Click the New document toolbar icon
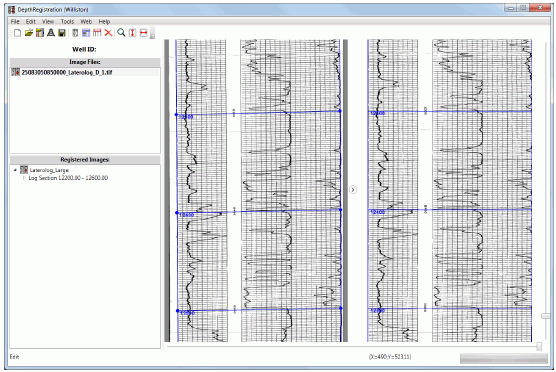This screenshot has width=556, height=372. [x=17, y=33]
